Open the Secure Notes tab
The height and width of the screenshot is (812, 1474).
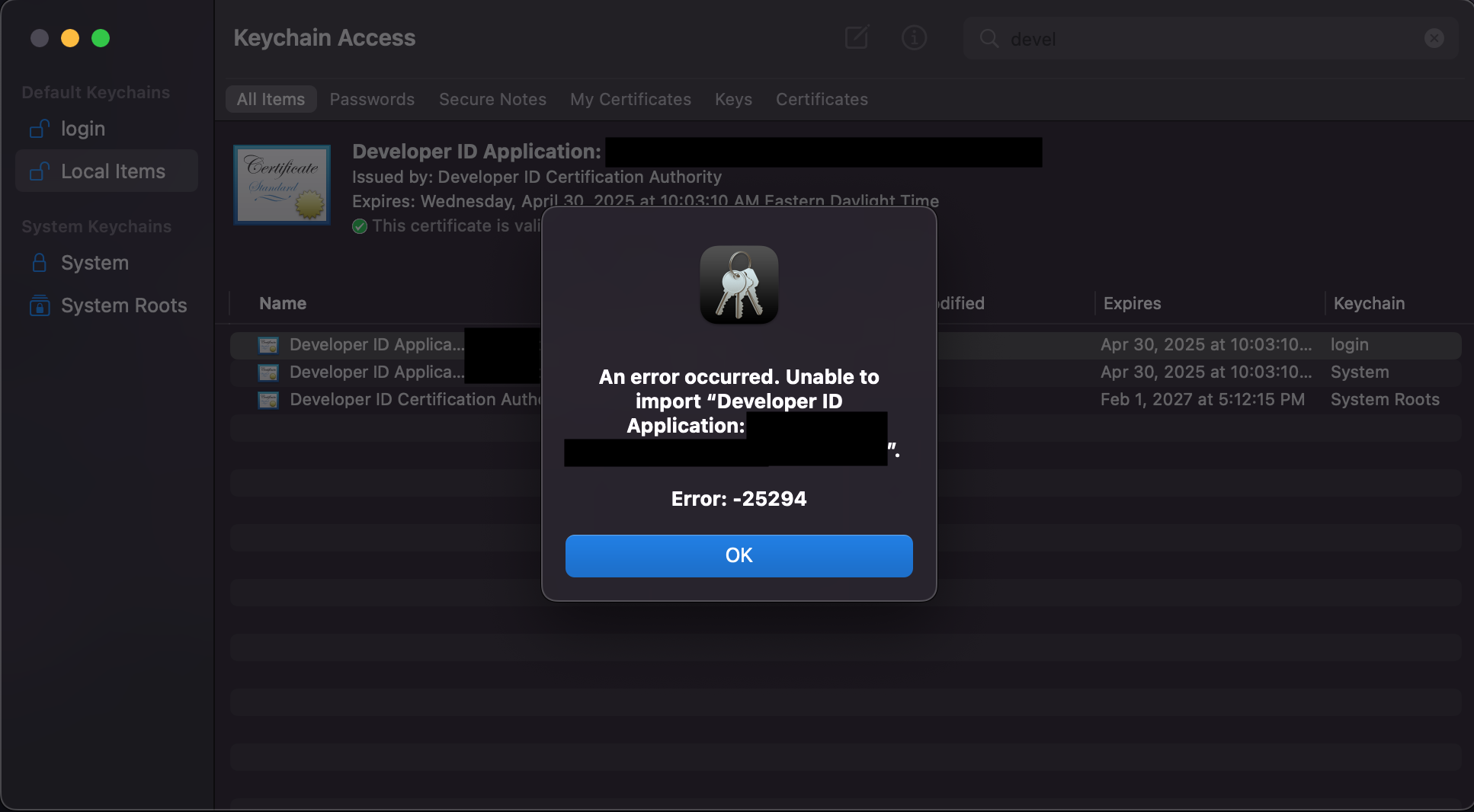point(492,99)
